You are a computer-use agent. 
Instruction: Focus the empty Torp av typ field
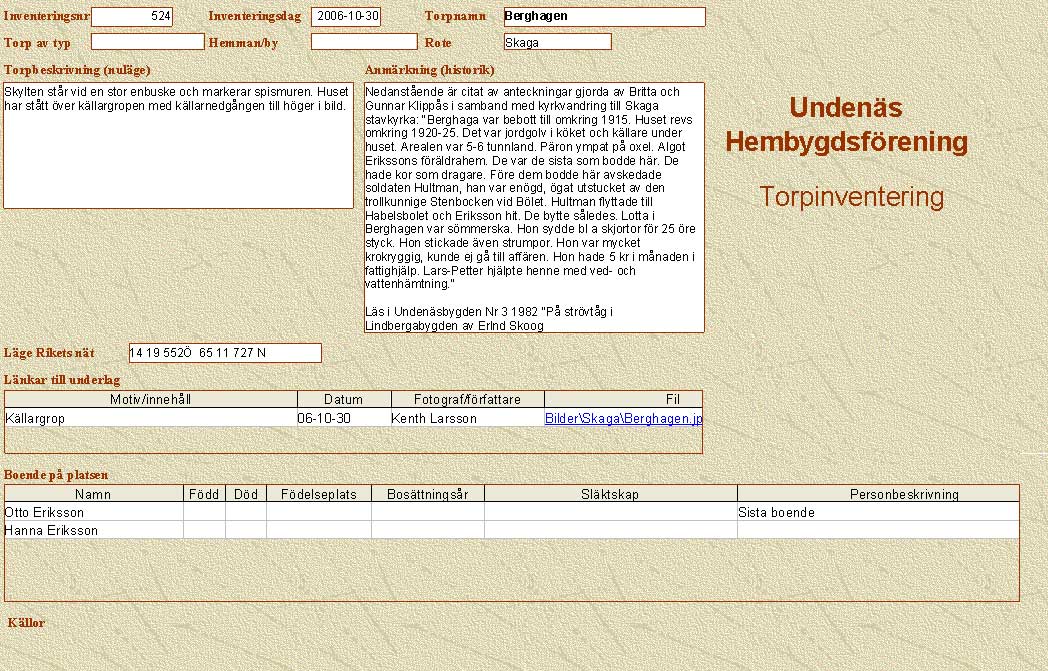click(147, 42)
